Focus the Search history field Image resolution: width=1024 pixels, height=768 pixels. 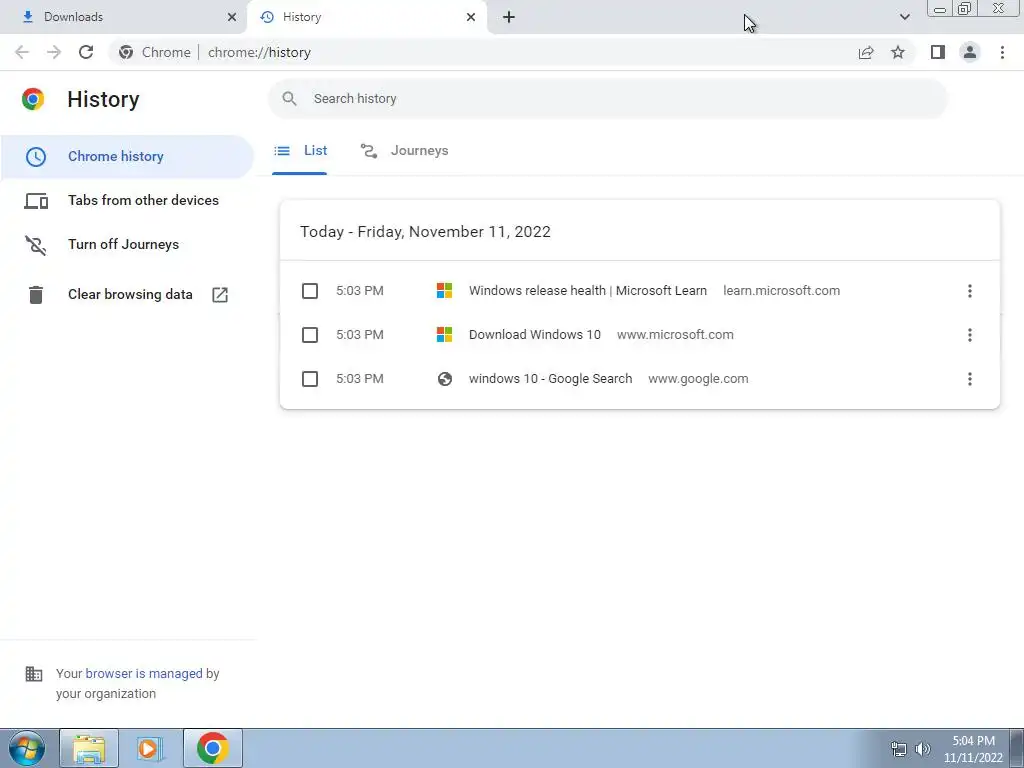tap(608, 99)
